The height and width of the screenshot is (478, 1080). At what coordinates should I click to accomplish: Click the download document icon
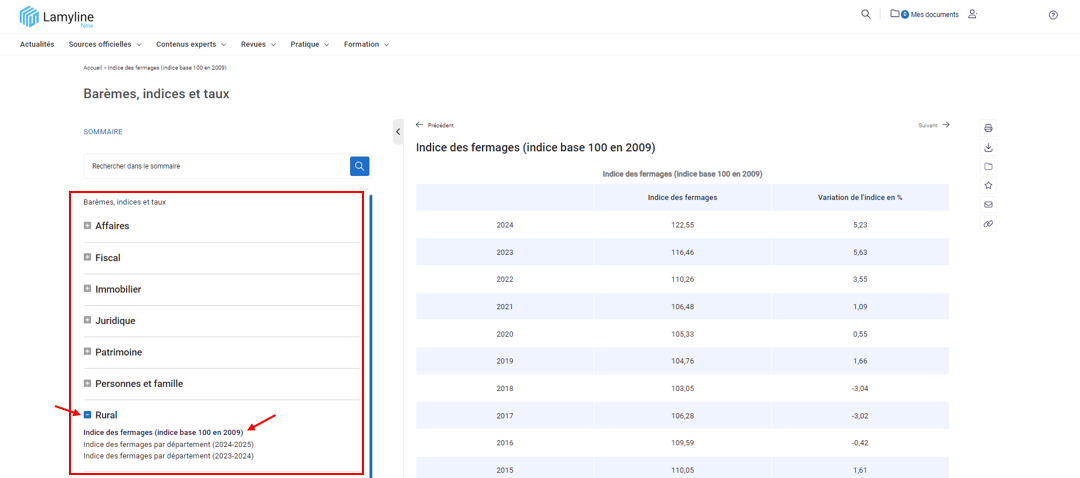988,147
